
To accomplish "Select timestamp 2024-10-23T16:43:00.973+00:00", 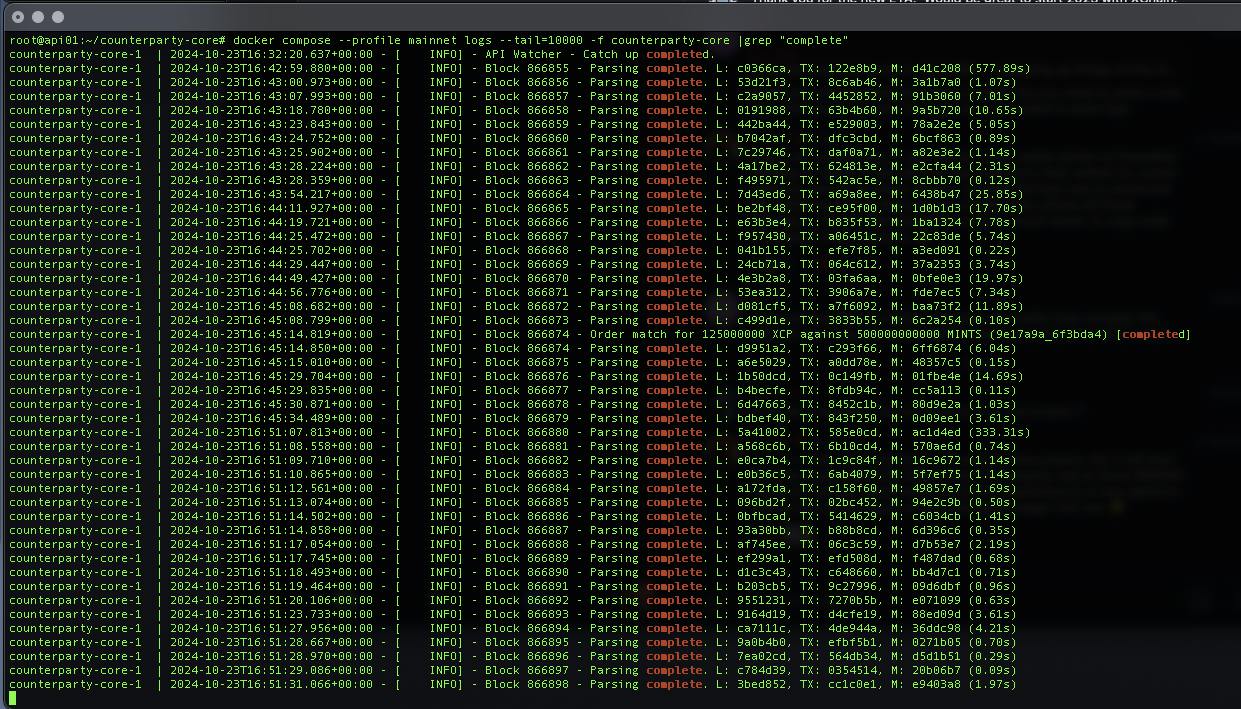I will pos(271,82).
